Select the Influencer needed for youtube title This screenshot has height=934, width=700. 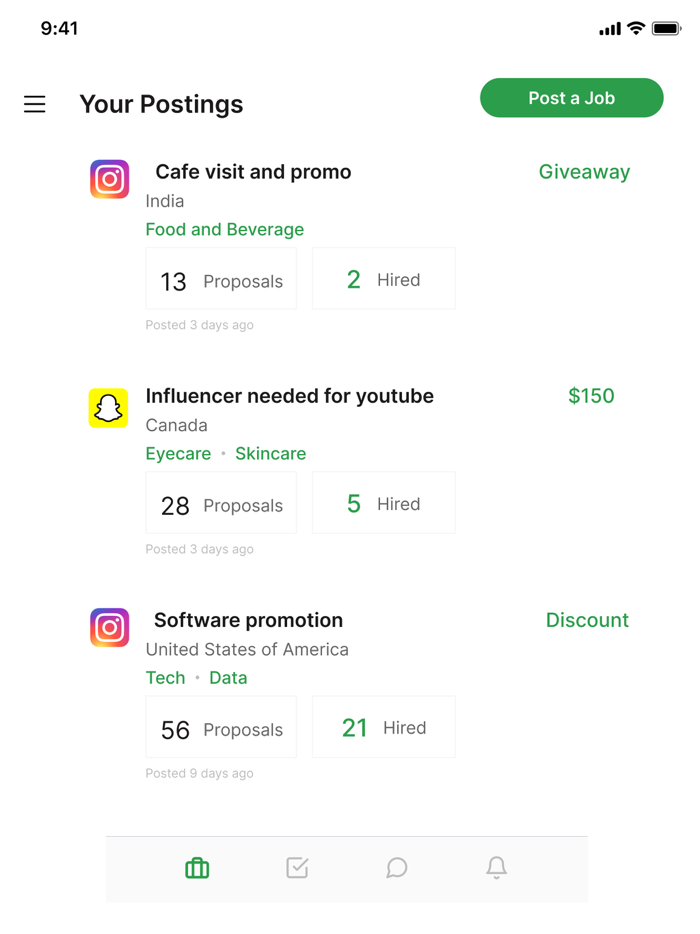click(290, 396)
